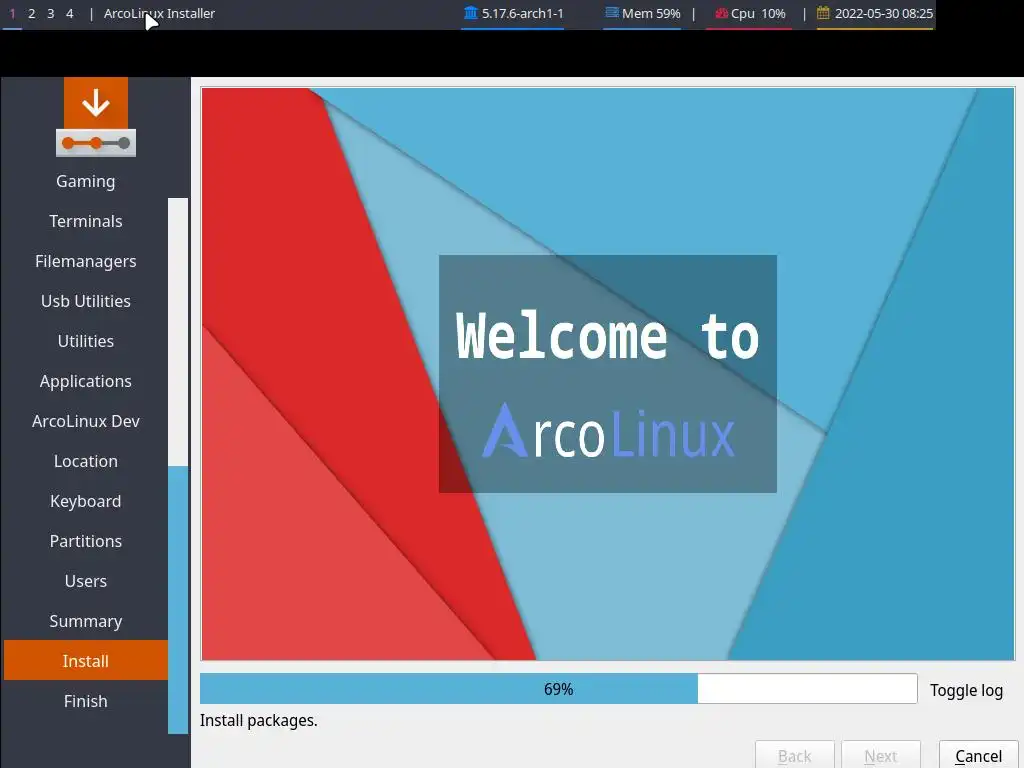Switch to workspace 2

point(31,13)
